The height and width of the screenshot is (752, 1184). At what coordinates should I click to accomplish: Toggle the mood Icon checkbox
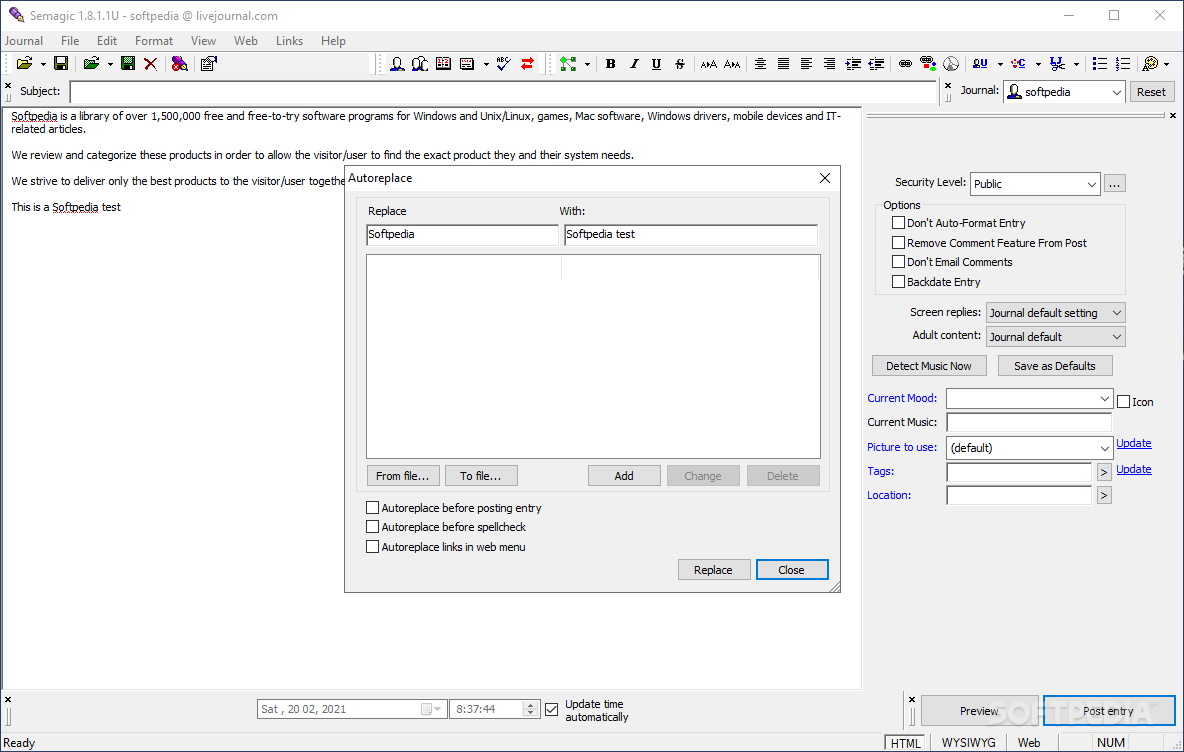tap(1124, 402)
